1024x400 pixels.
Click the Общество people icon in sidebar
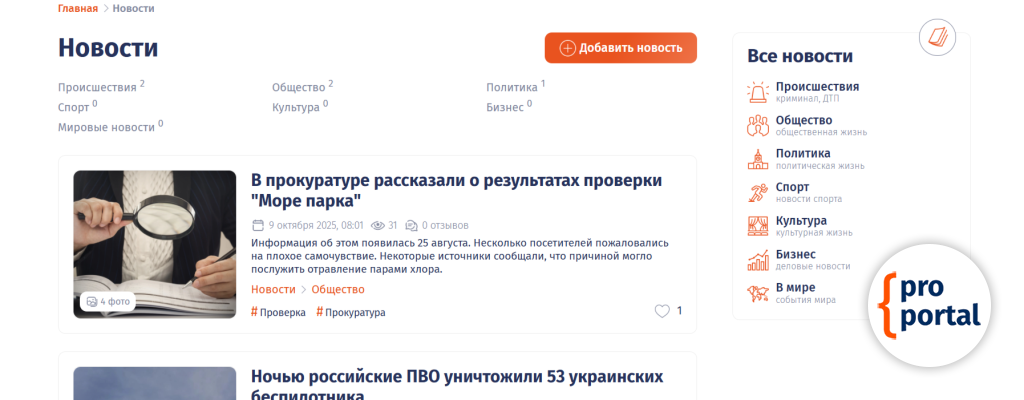click(x=758, y=126)
